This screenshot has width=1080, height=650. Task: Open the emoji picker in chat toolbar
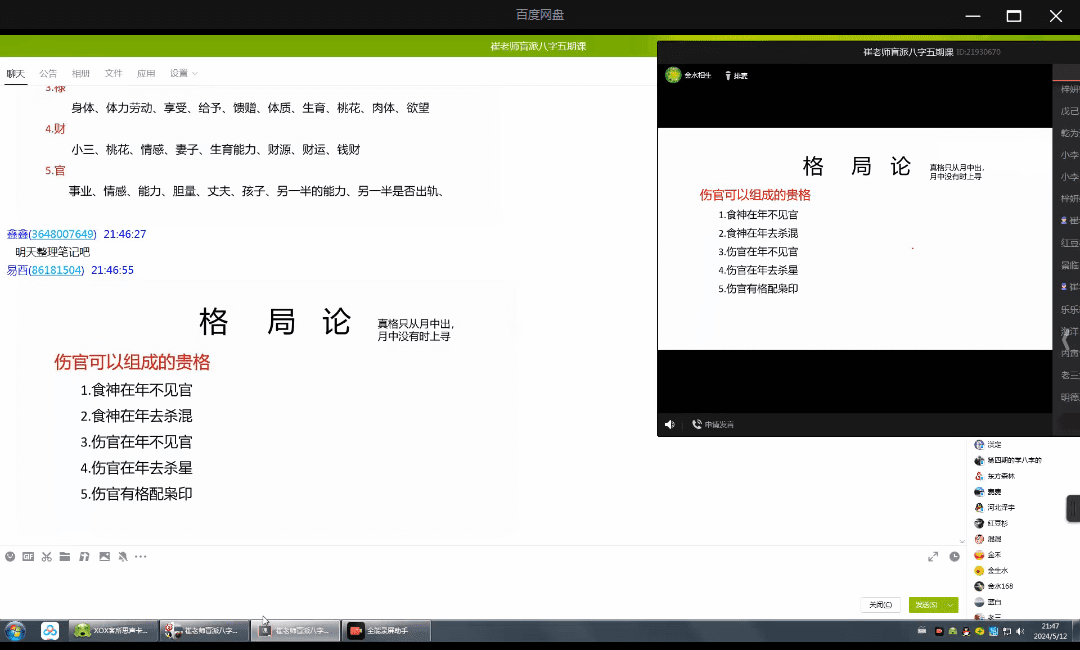[10, 556]
